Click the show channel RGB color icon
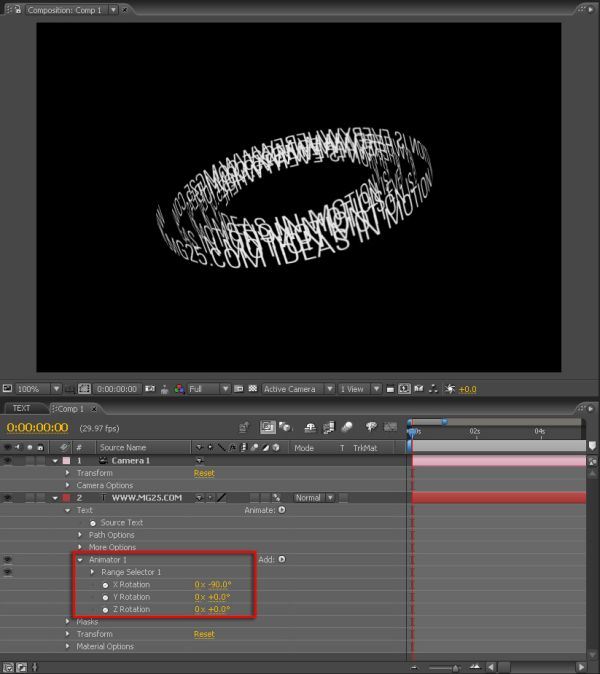 click(x=179, y=389)
